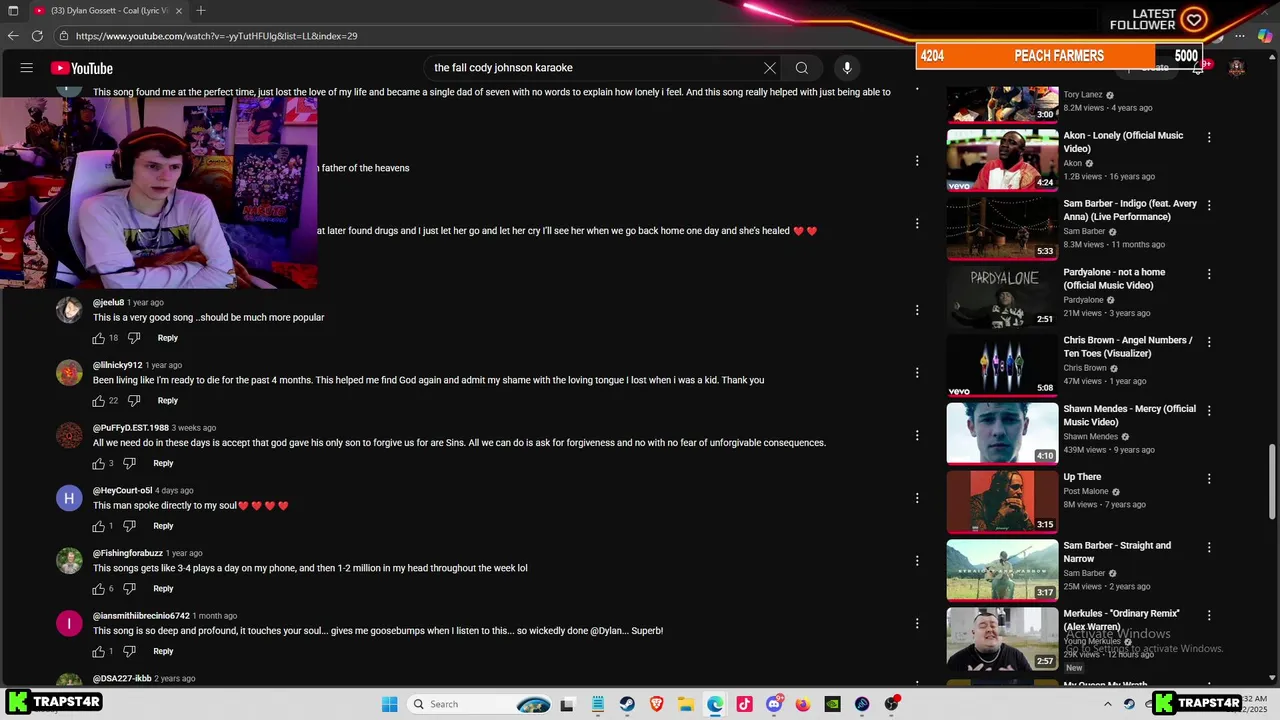Reply to @lilnicky912's comment

(167, 401)
